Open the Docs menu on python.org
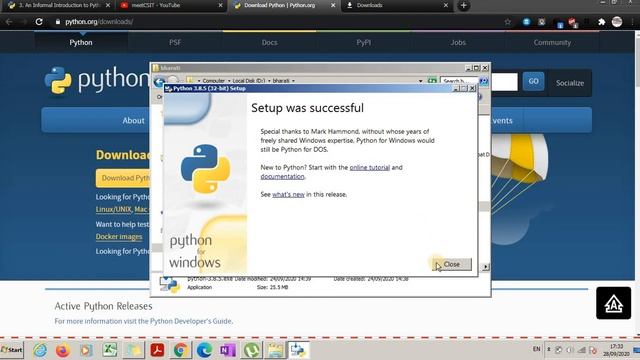Viewport: 640px width, 360px height. 269,42
